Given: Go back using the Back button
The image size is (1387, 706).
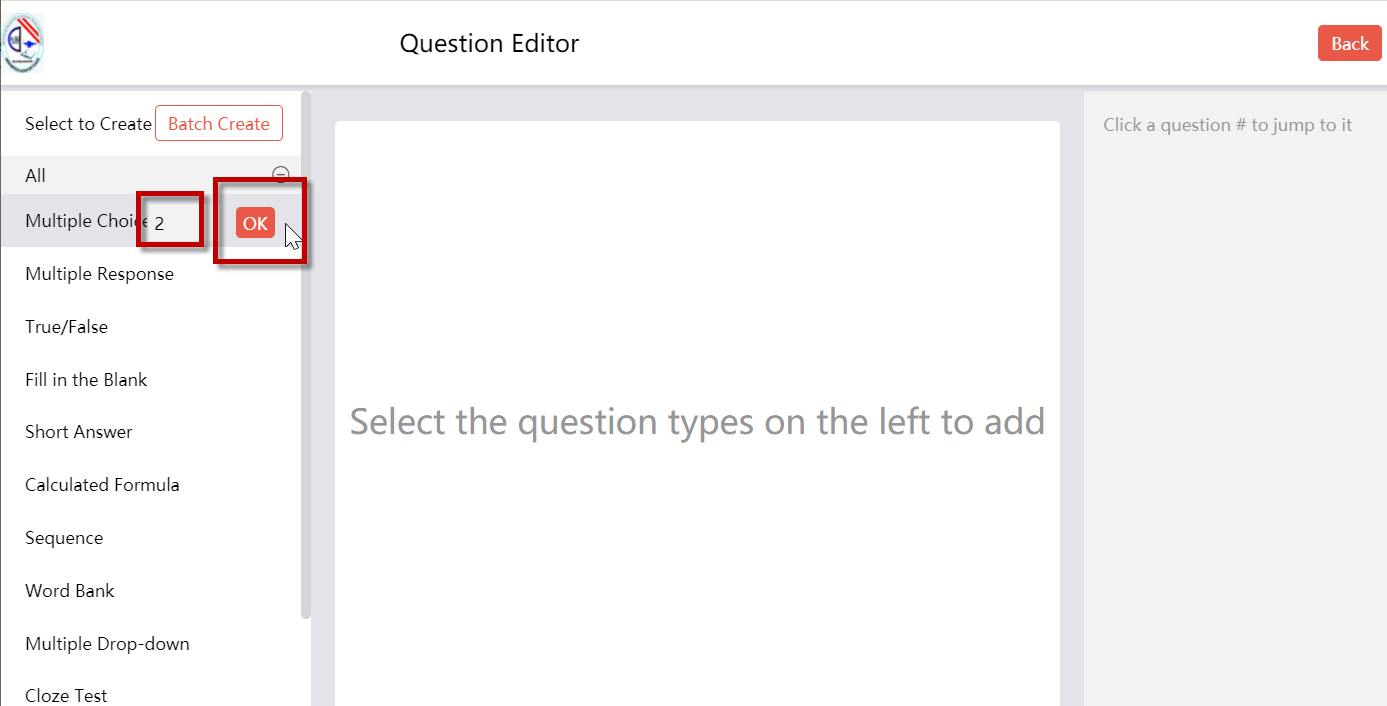Looking at the screenshot, I should pyautogui.click(x=1349, y=43).
